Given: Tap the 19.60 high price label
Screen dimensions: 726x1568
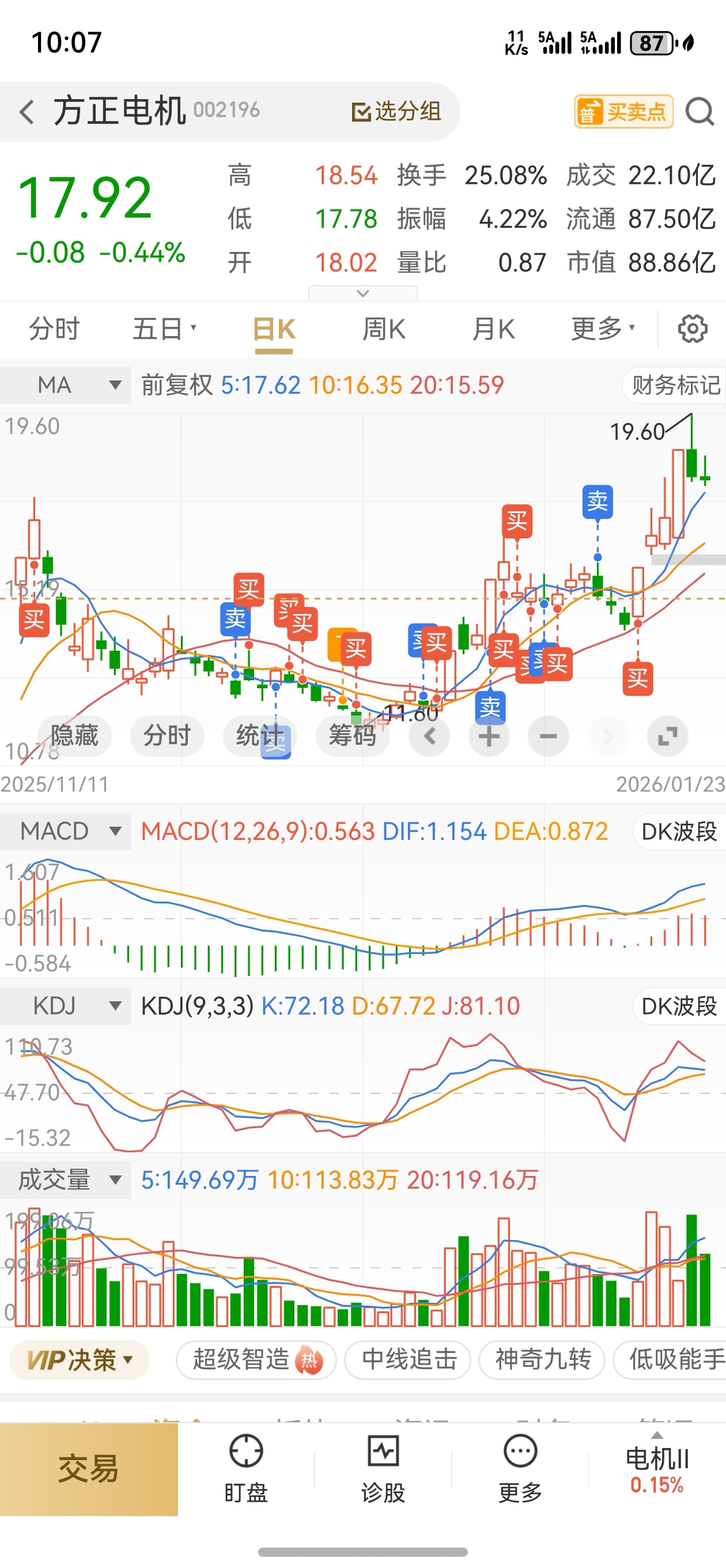Looking at the screenshot, I should pos(637,432).
